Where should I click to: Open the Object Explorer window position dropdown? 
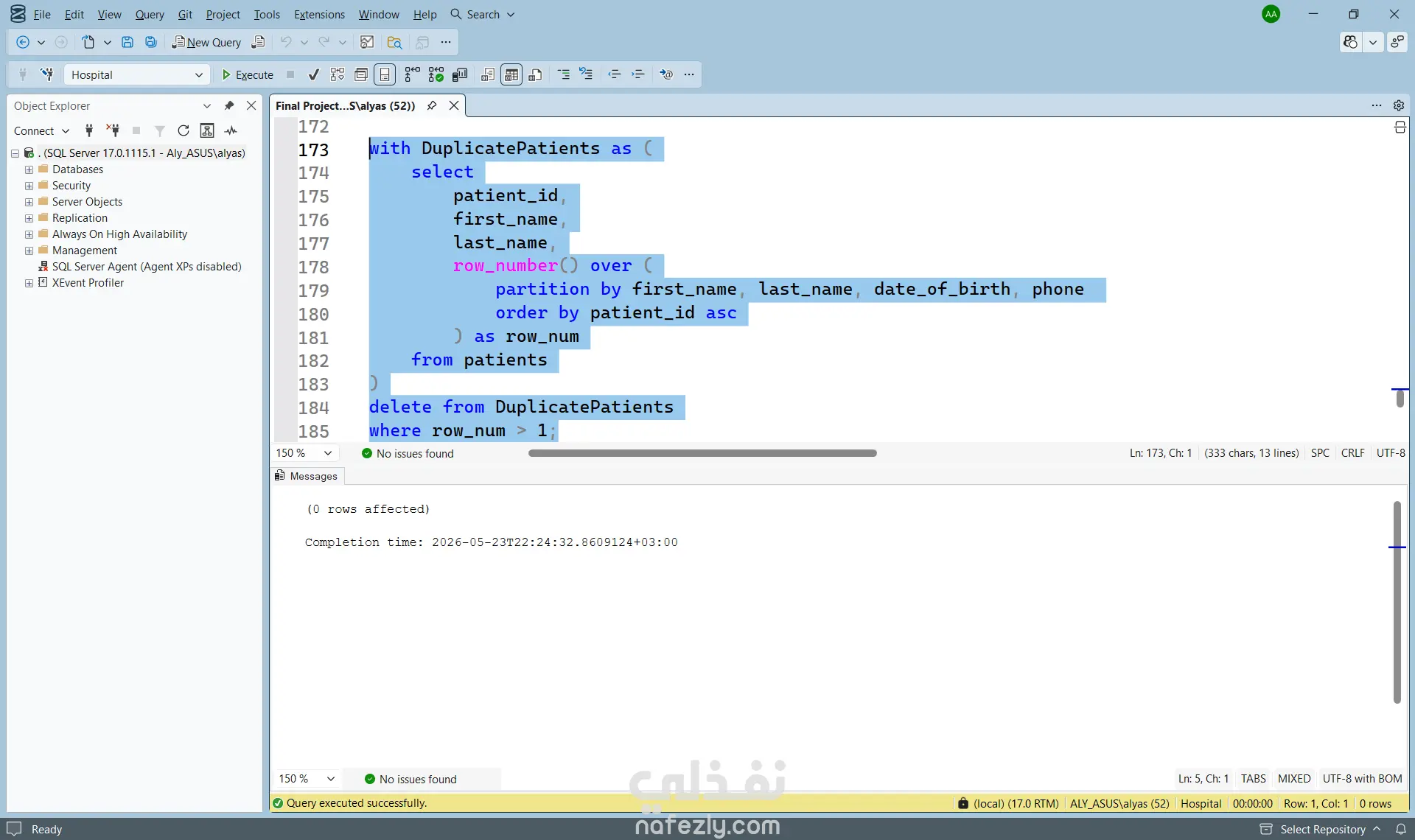tap(207, 105)
